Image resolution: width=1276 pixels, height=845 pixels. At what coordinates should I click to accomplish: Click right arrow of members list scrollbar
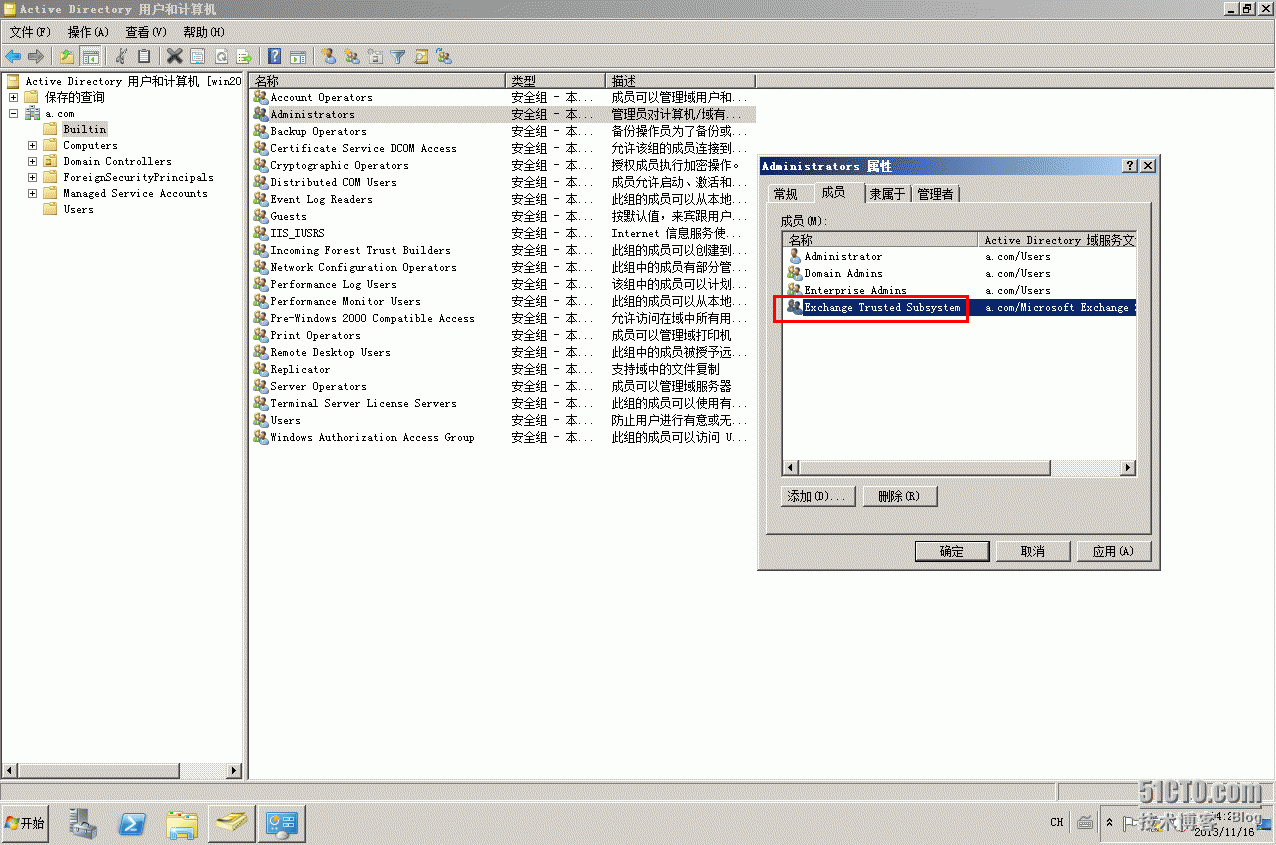1128,467
